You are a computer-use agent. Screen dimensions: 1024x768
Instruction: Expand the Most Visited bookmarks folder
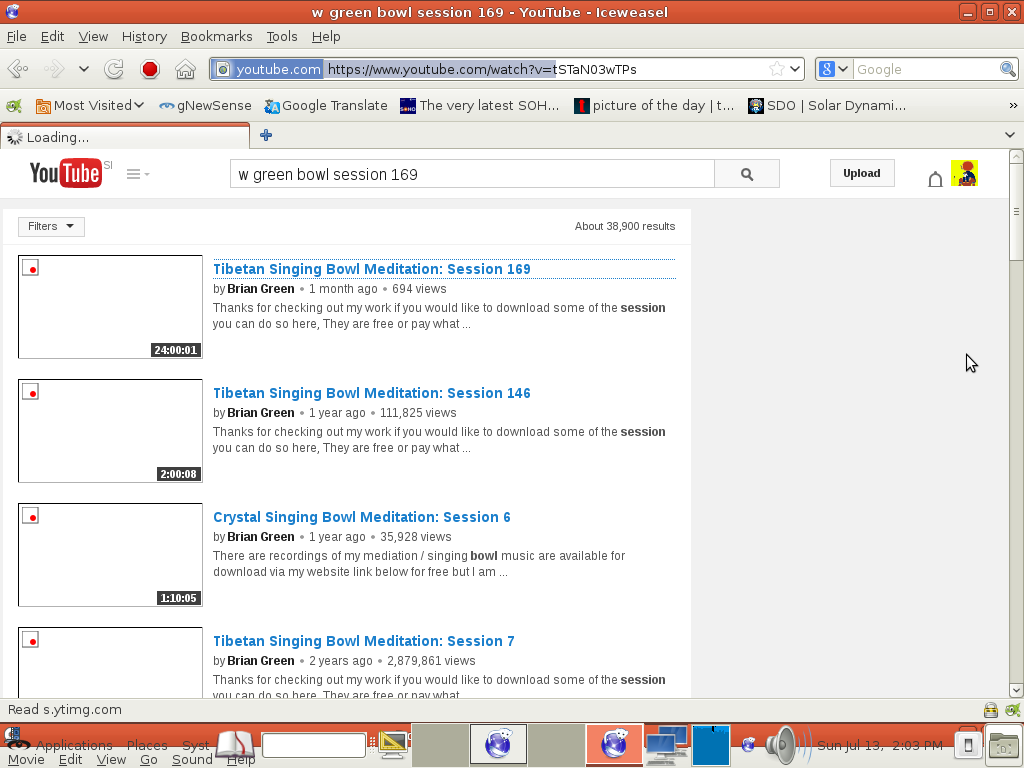pyautogui.click(x=90, y=105)
